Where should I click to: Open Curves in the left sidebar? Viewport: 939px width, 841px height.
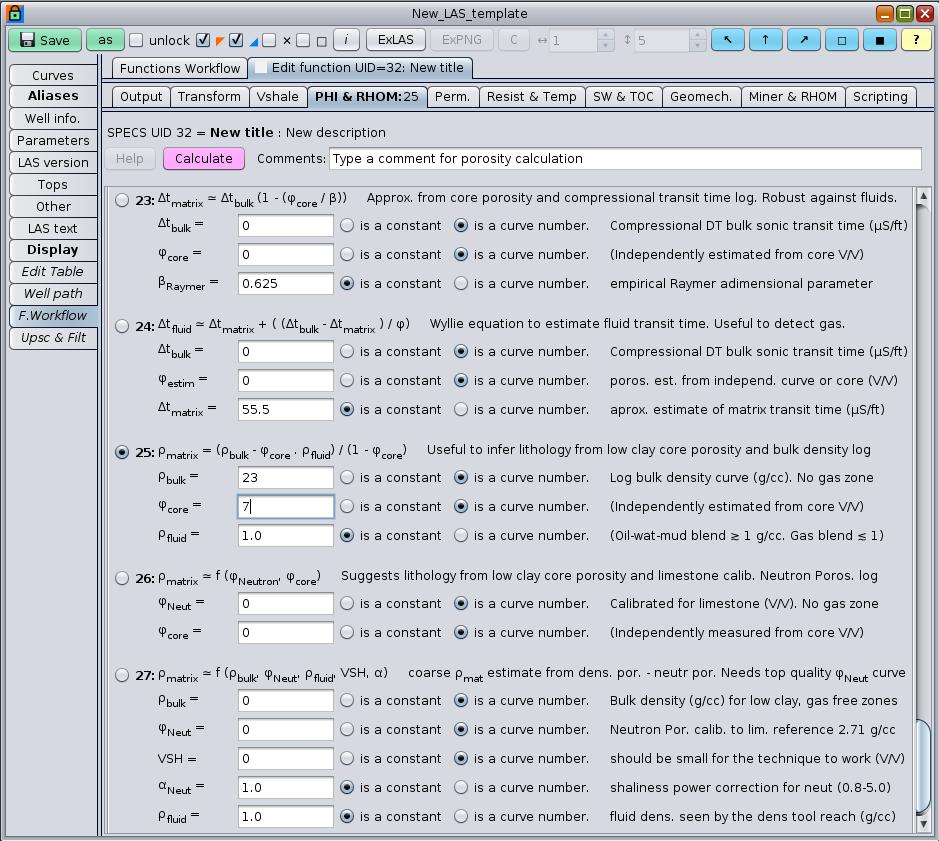click(53, 75)
